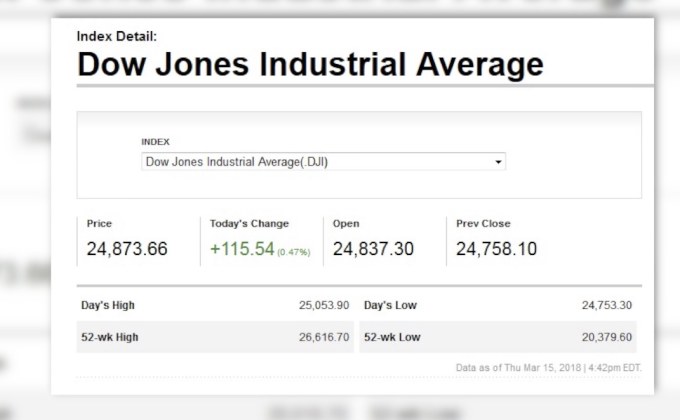Select the Index Detail label
Viewport: 680px width, 420px height.
coord(115,36)
